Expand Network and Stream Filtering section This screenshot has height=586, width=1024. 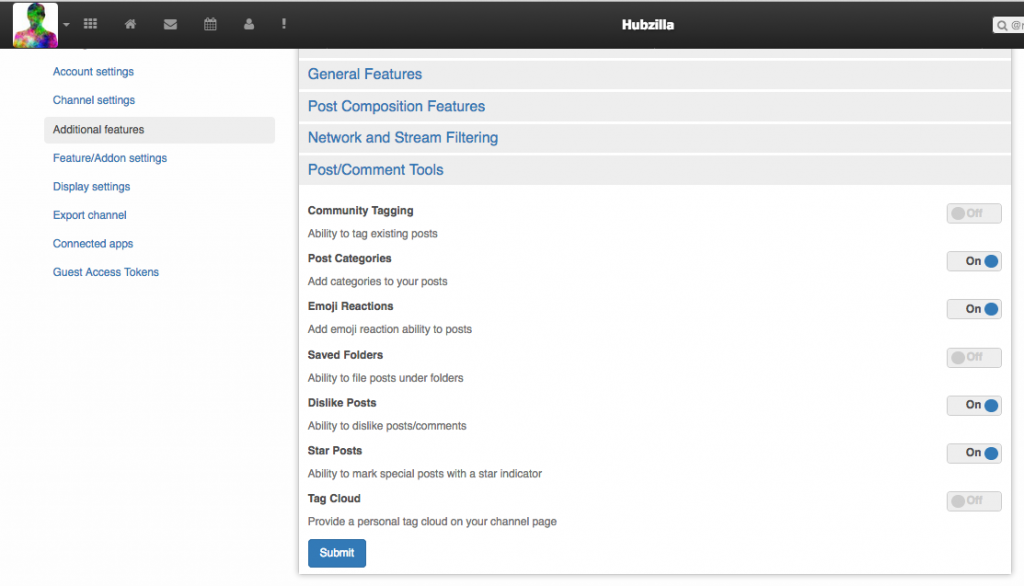[x=402, y=138]
